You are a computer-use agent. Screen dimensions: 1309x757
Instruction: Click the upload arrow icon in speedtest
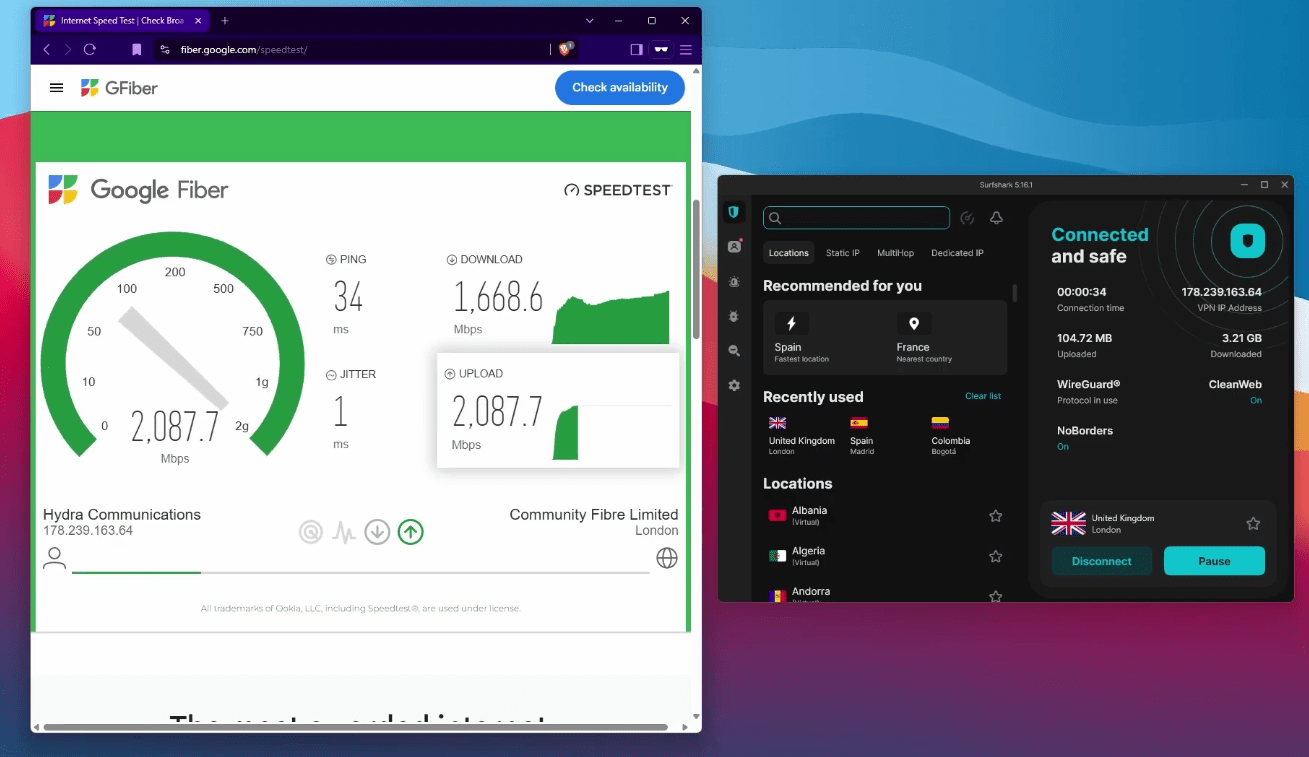click(x=410, y=532)
